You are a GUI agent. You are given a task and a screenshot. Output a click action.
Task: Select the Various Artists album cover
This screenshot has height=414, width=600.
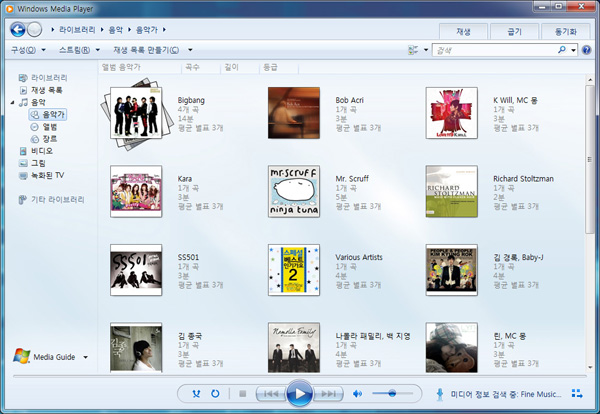(x=293, y=270)
